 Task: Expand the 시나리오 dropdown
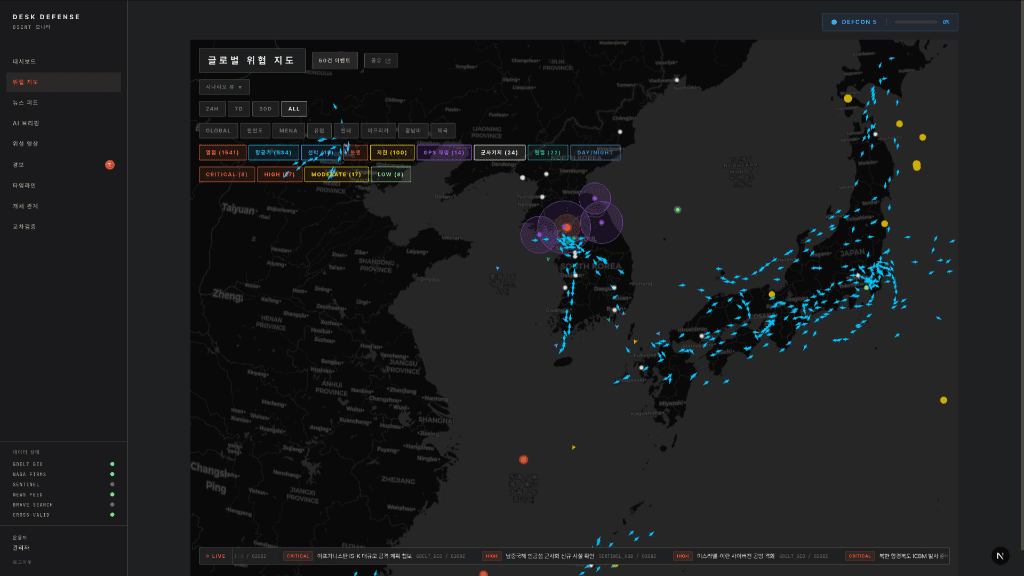(x=224, y=87)
